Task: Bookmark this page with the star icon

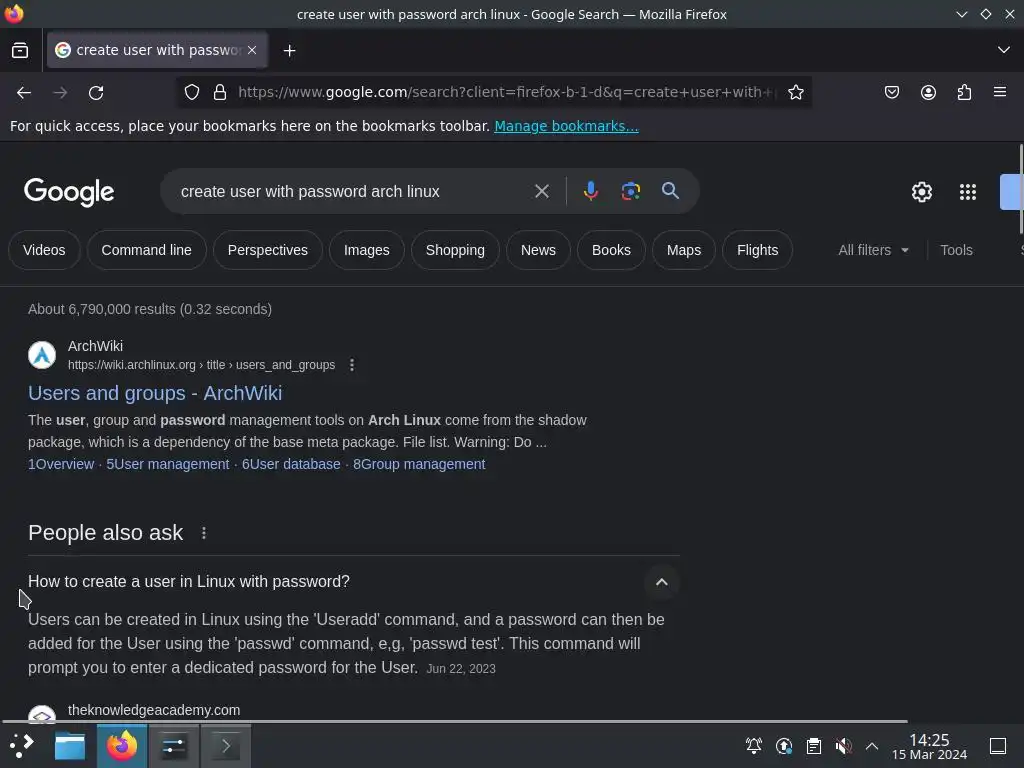Action: tap(795, 92)
